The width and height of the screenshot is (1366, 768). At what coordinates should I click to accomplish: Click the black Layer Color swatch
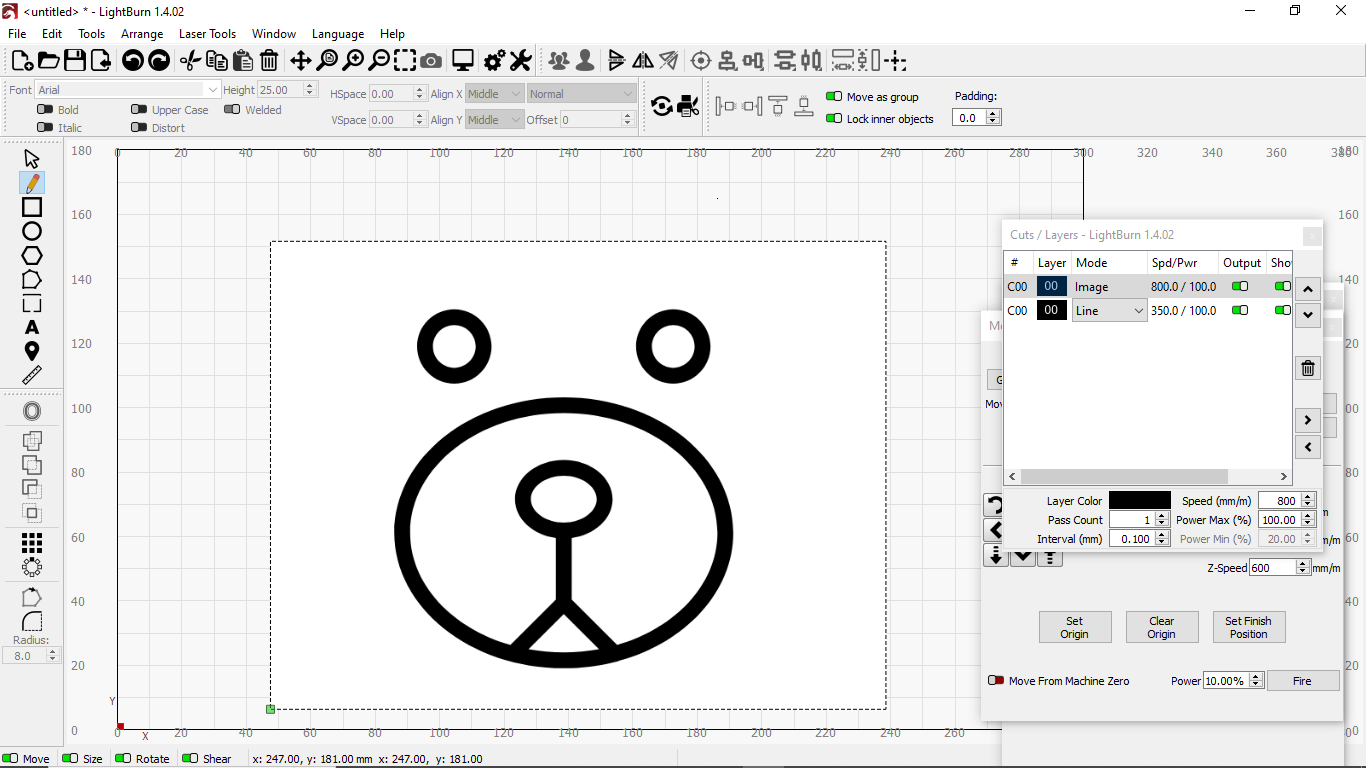click(1139, 501)
